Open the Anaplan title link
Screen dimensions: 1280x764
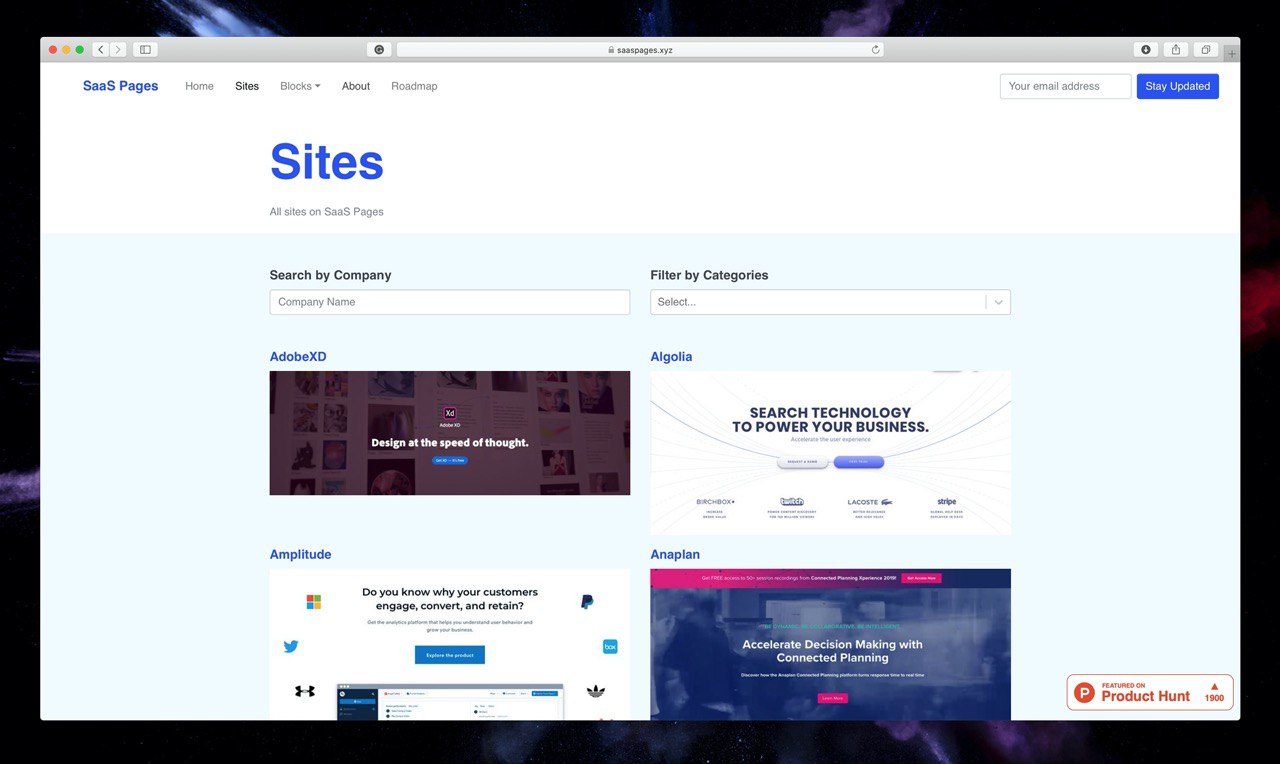pyautogui.click(x=675, y=555)
